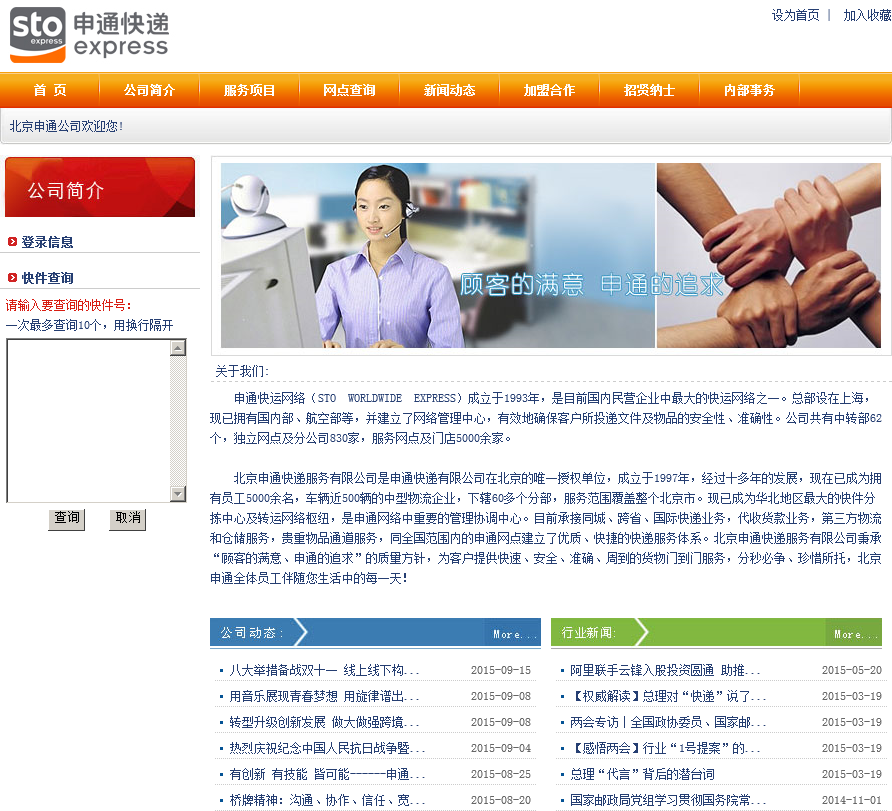Open industry news 总理“代言”背后的潜台词
Viewport: 892px width, 811px height.
click(642, 774)
